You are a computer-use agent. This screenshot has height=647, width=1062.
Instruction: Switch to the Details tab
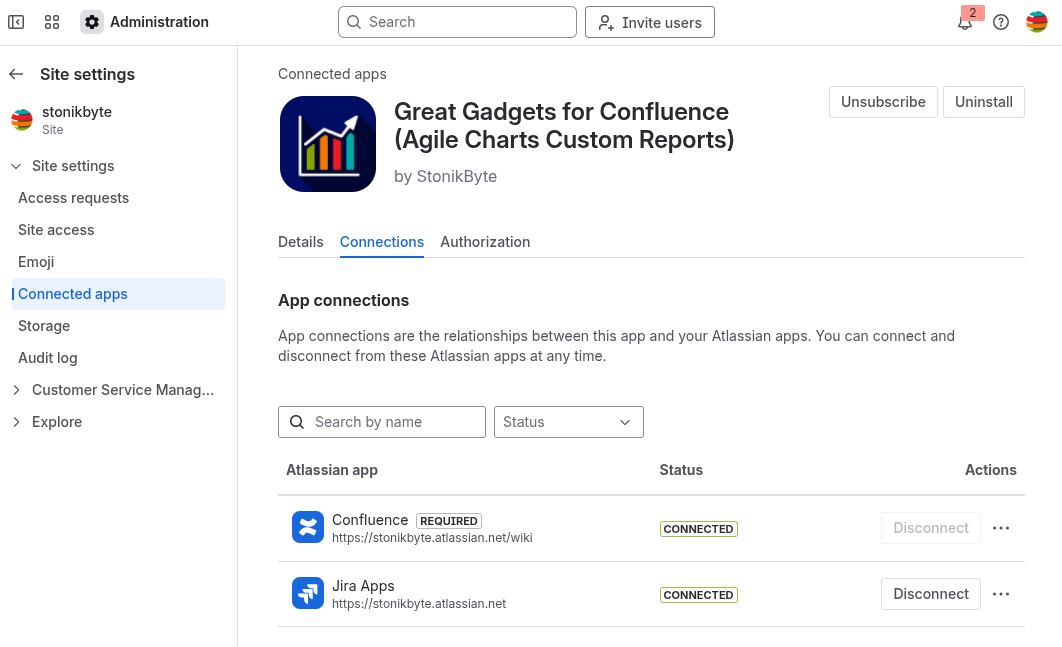(300, 242)
